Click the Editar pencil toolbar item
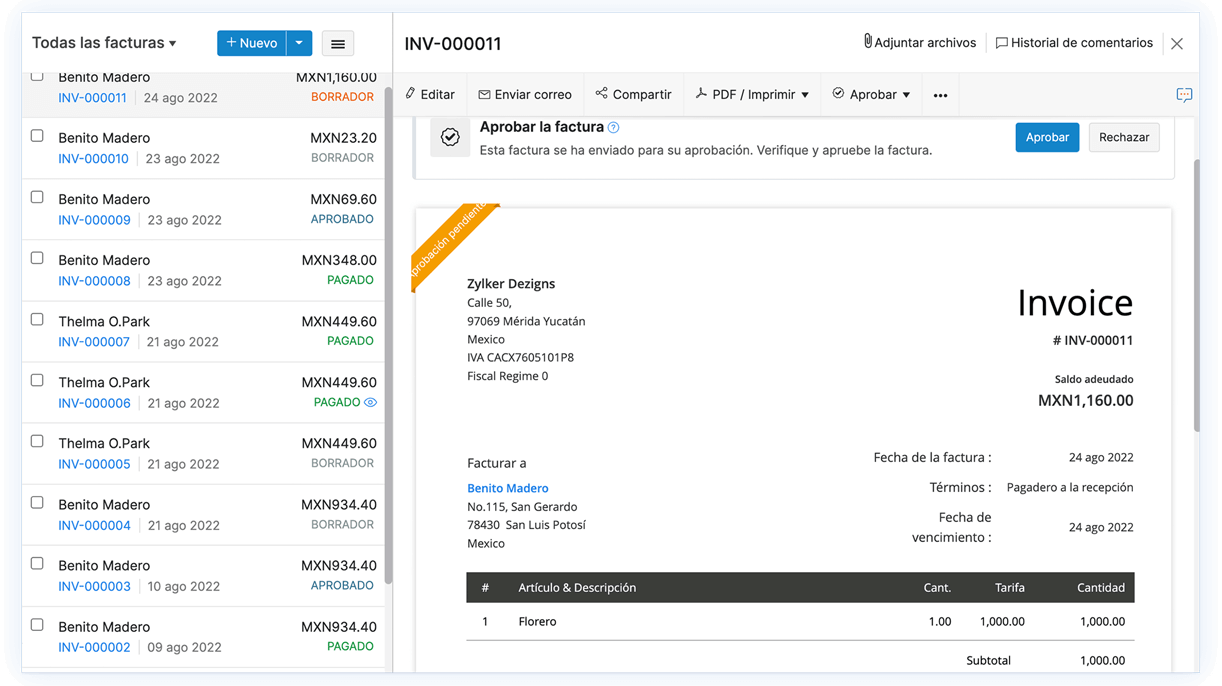Viewport: 1222px width, 686px height. point(430,94)
